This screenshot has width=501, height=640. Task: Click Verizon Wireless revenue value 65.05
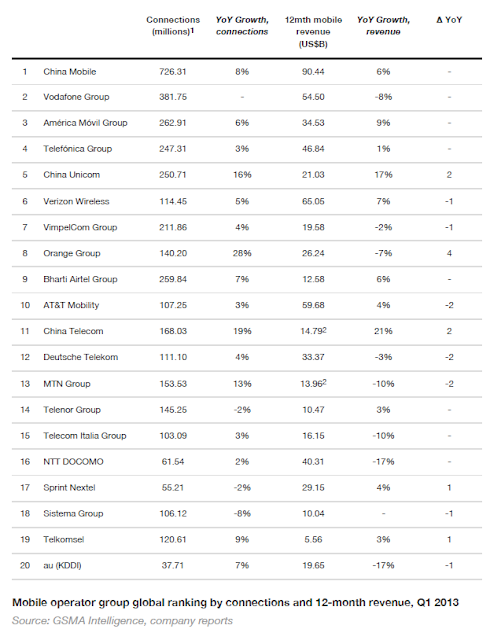pyautogui.click(x=313, y=201)
